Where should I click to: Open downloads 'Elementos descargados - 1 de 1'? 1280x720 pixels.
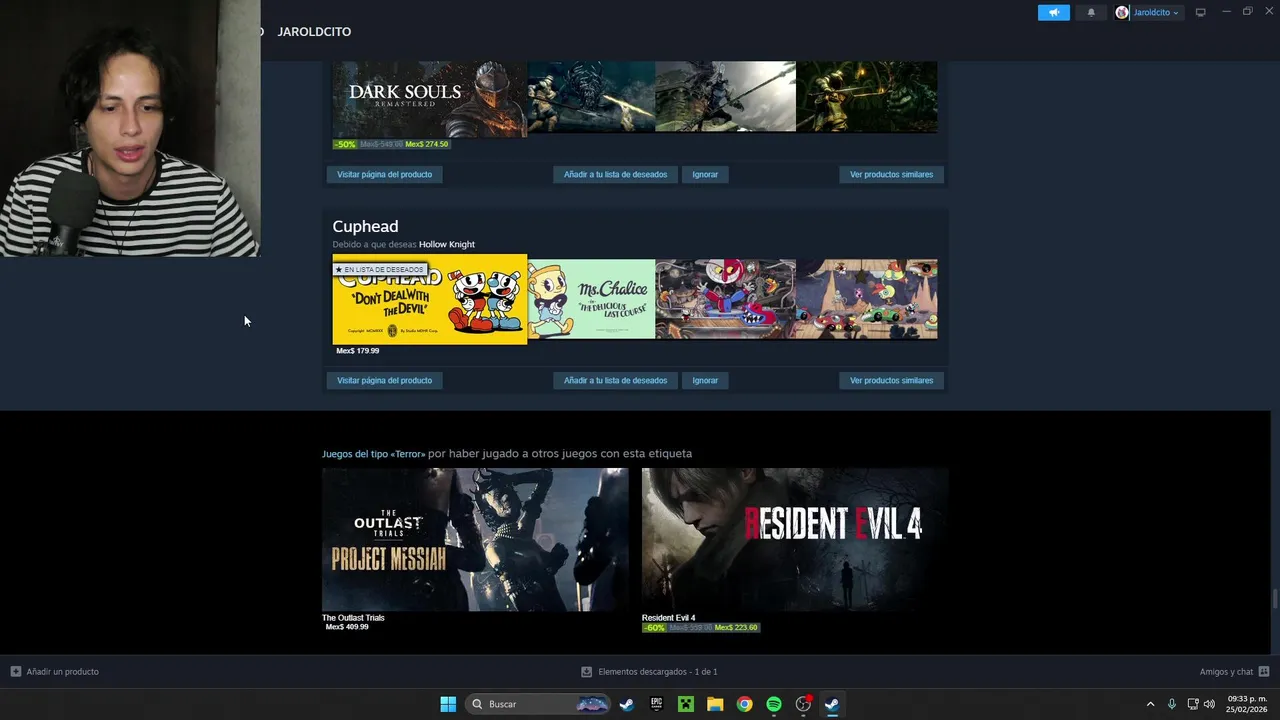[658, 672]
